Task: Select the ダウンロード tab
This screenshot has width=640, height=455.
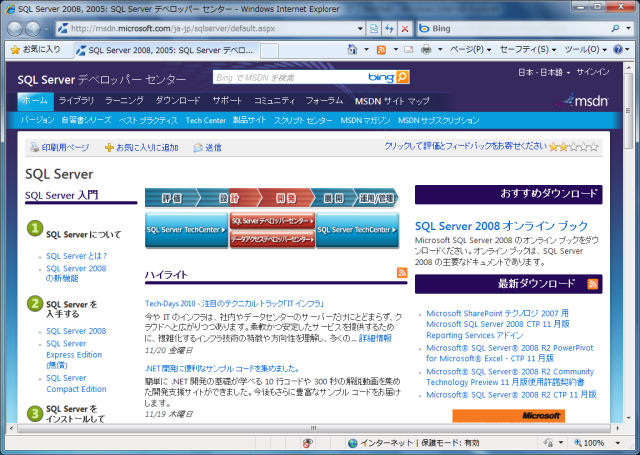Action: pyautogui.click(x=178, y=101)
